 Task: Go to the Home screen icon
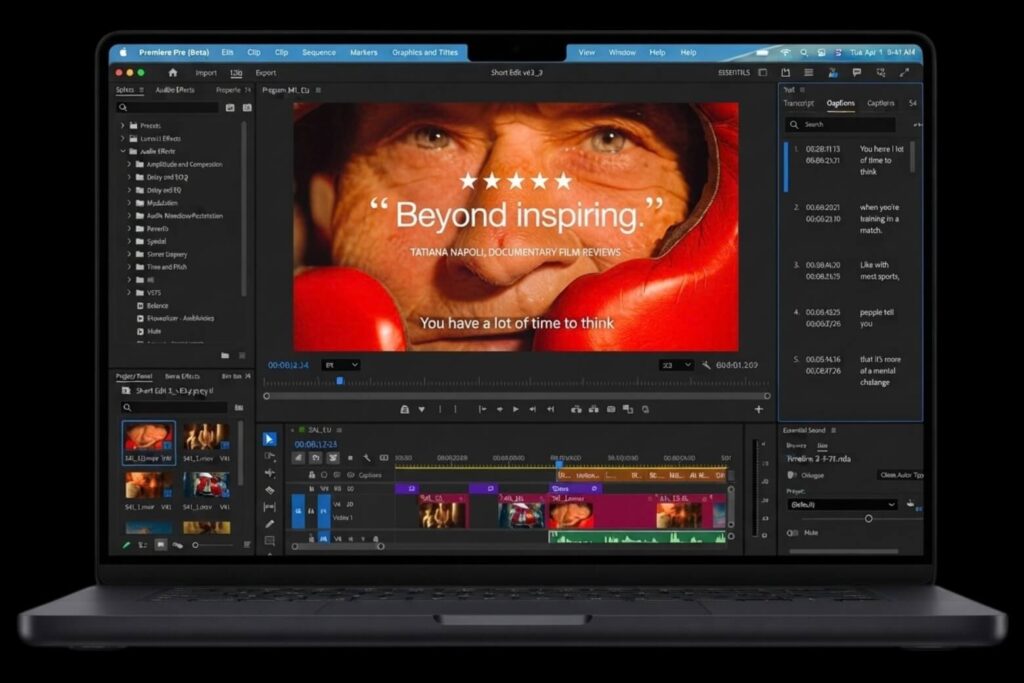point(172,72)
